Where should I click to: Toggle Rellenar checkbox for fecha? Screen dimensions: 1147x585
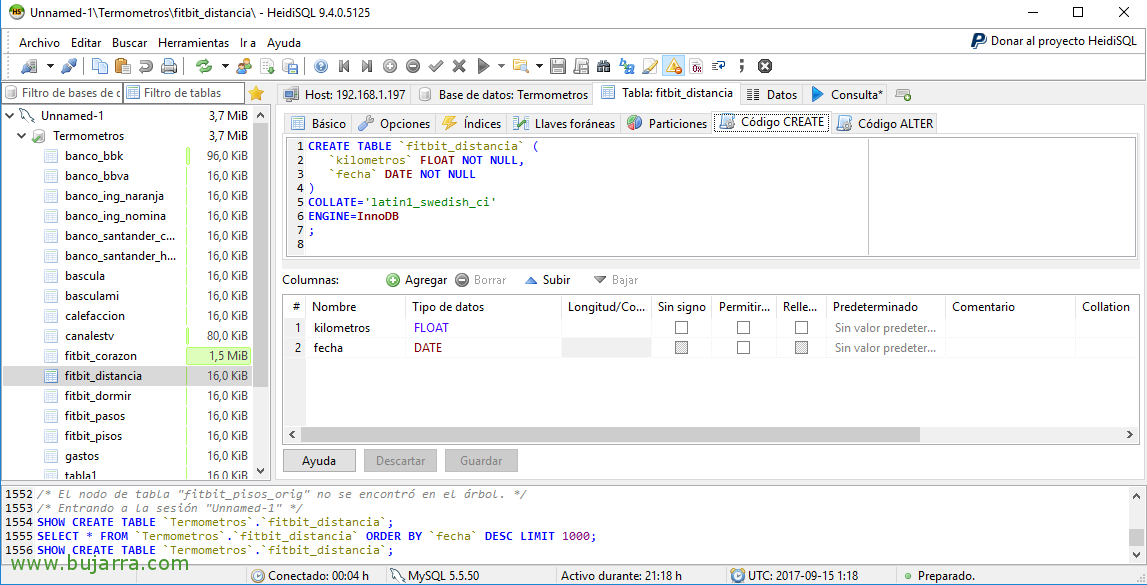802,348
